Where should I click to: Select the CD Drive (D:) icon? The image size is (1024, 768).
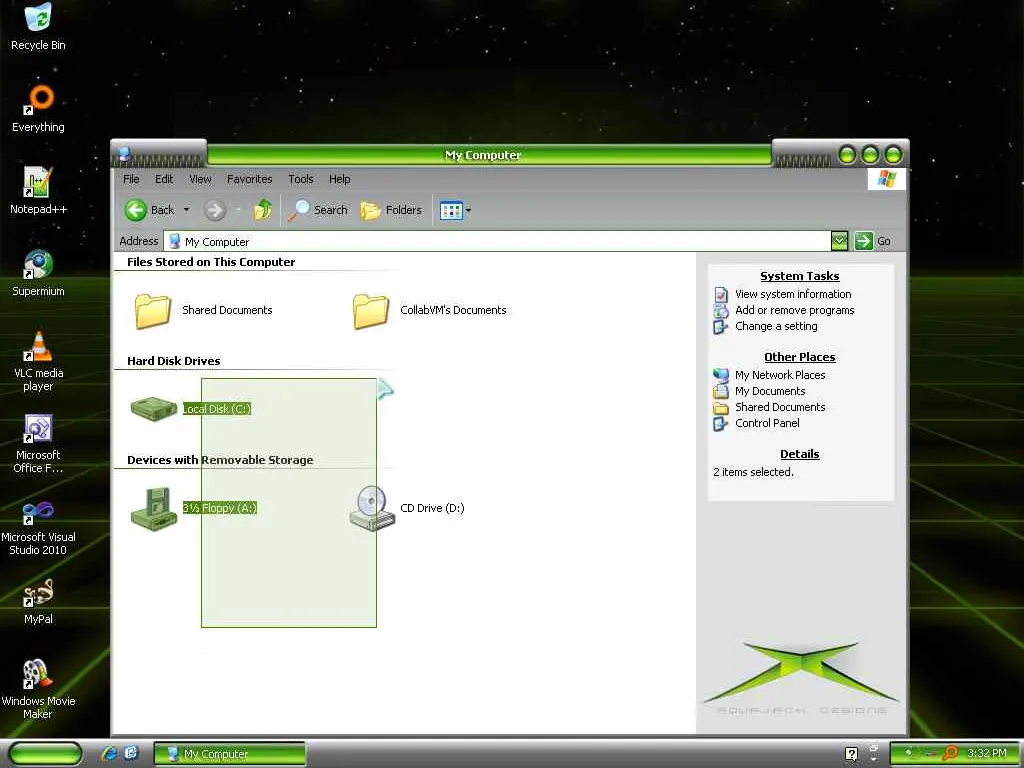[x=372, y=508]
